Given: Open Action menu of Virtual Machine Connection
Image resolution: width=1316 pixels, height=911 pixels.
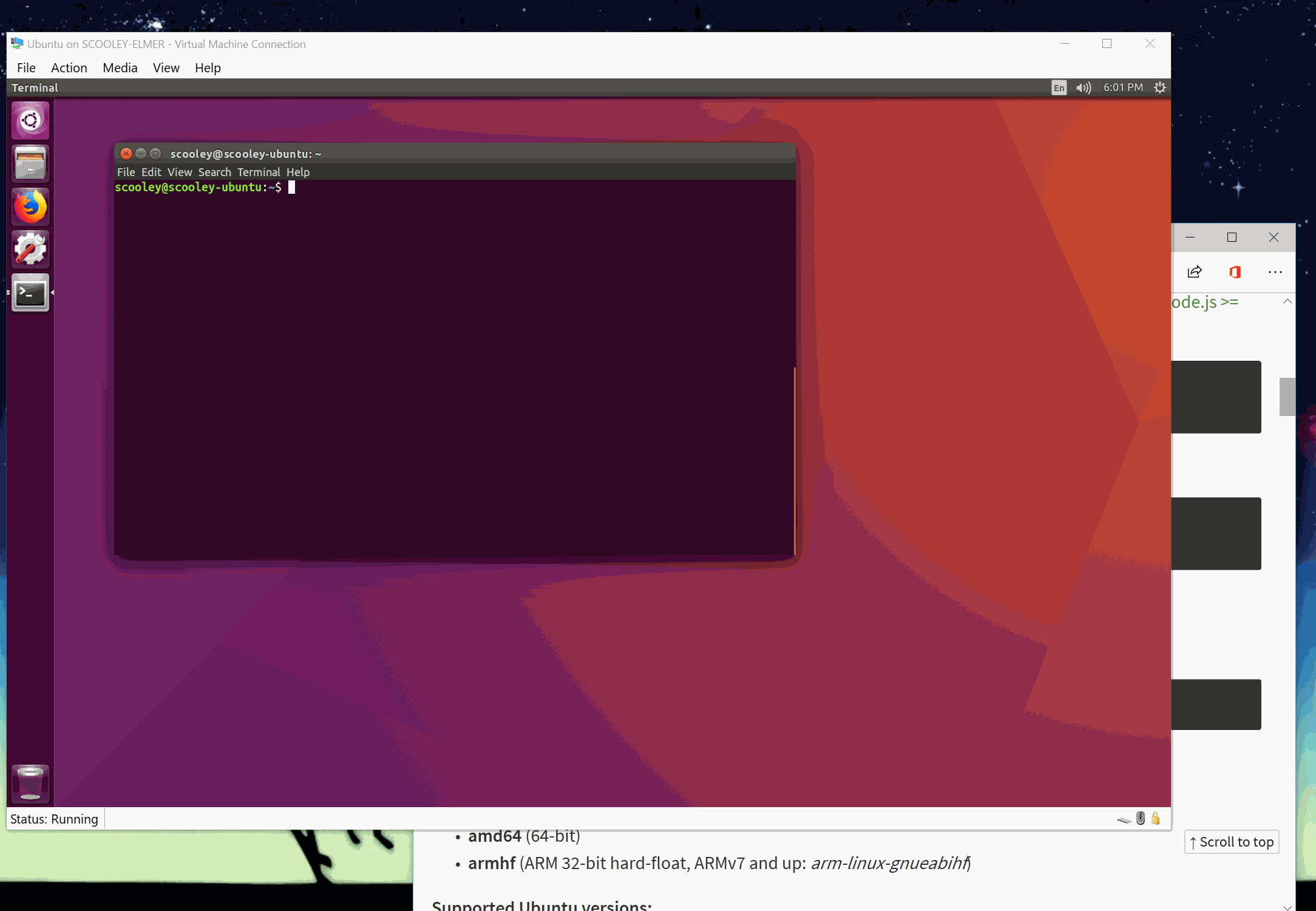Looking at the screenshot, I should (x=69, y=68).
